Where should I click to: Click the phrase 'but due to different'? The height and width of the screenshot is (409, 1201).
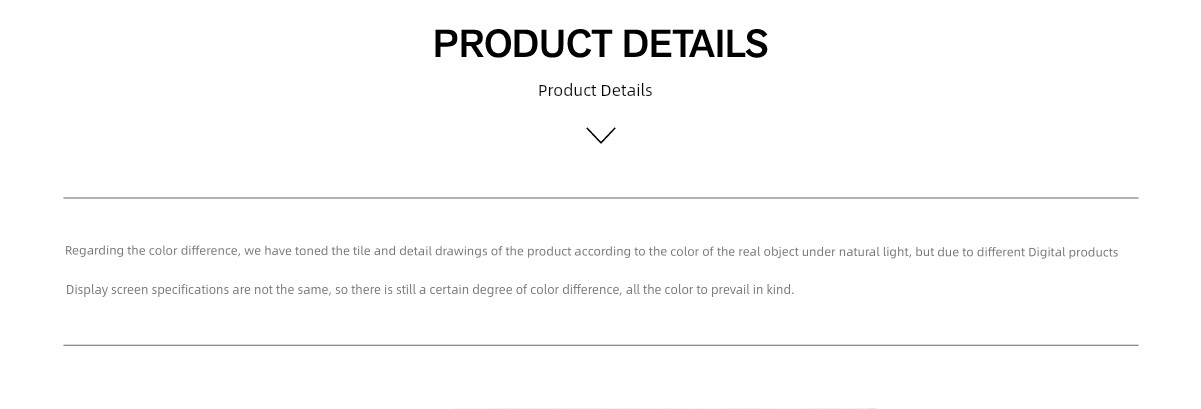(970, 252)
